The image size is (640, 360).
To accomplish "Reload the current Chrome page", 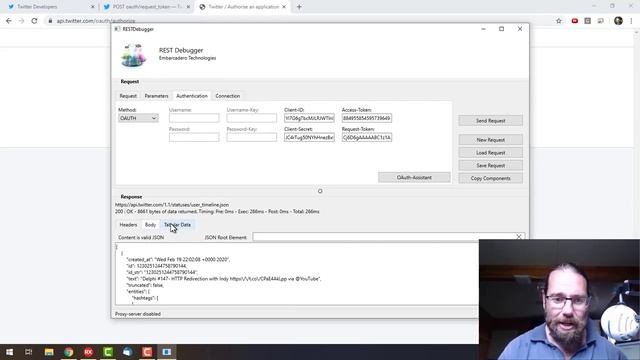I will coord(34,21).
